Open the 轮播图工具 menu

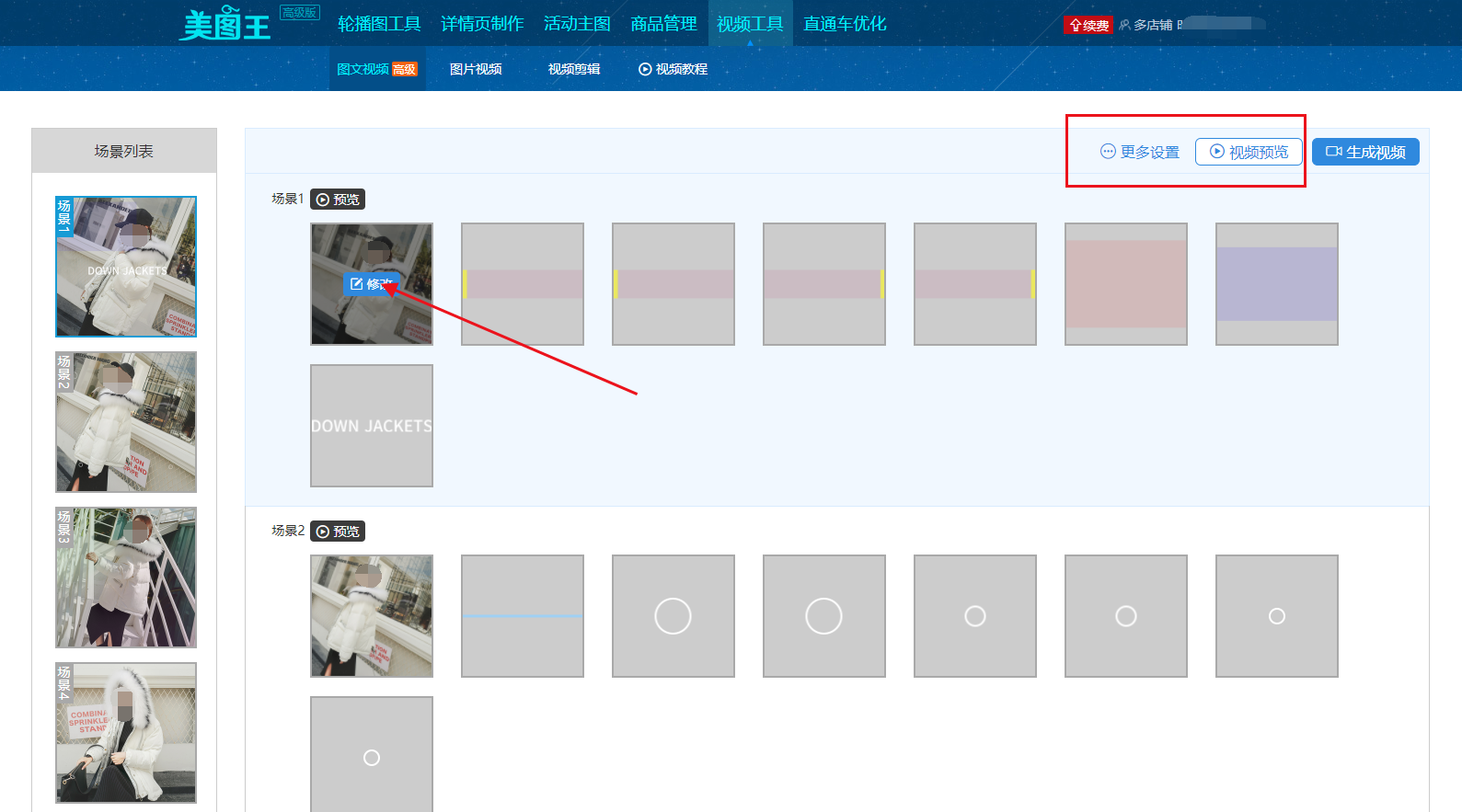[x=379, y=24]
